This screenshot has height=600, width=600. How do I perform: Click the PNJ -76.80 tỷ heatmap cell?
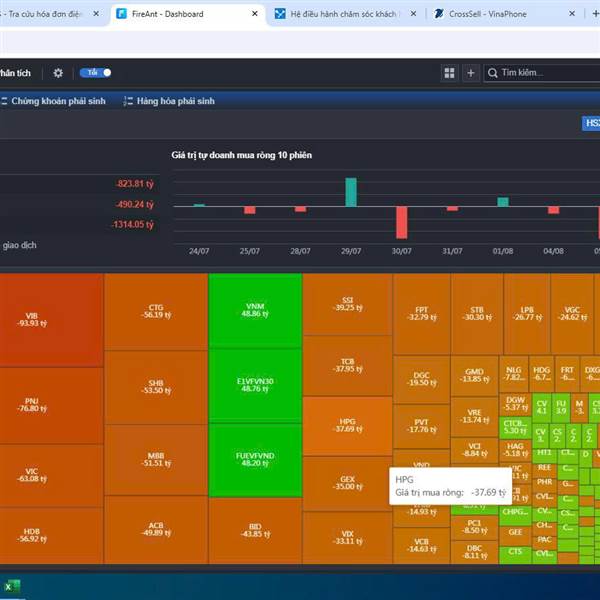click(x=51, y=405)
